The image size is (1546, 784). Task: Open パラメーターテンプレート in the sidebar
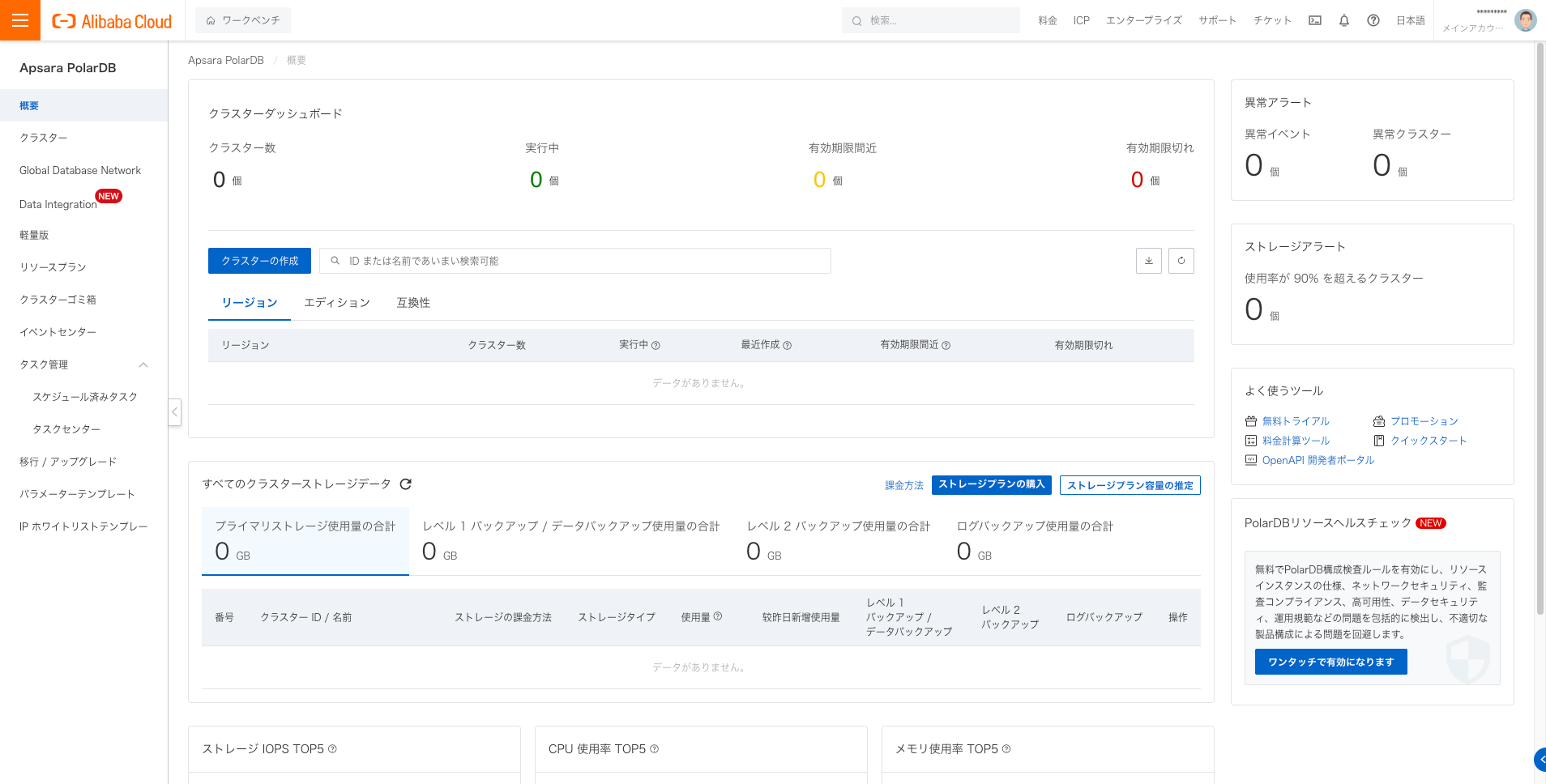point(84,494)
